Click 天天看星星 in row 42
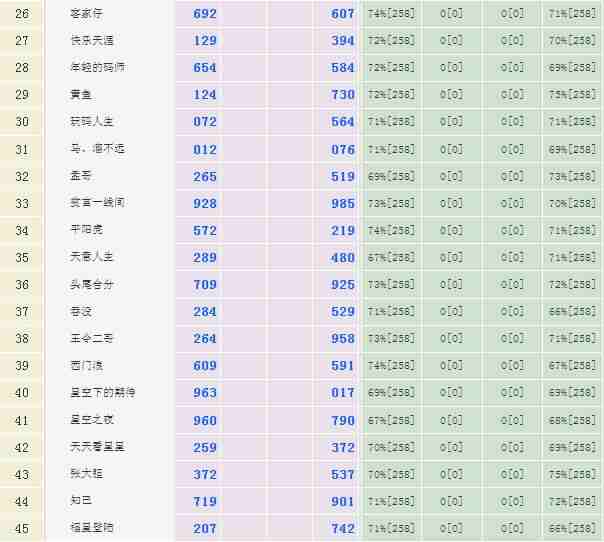The height and width of the screenshot is (542, 604). pyautogui.click(x=98, y=447)
